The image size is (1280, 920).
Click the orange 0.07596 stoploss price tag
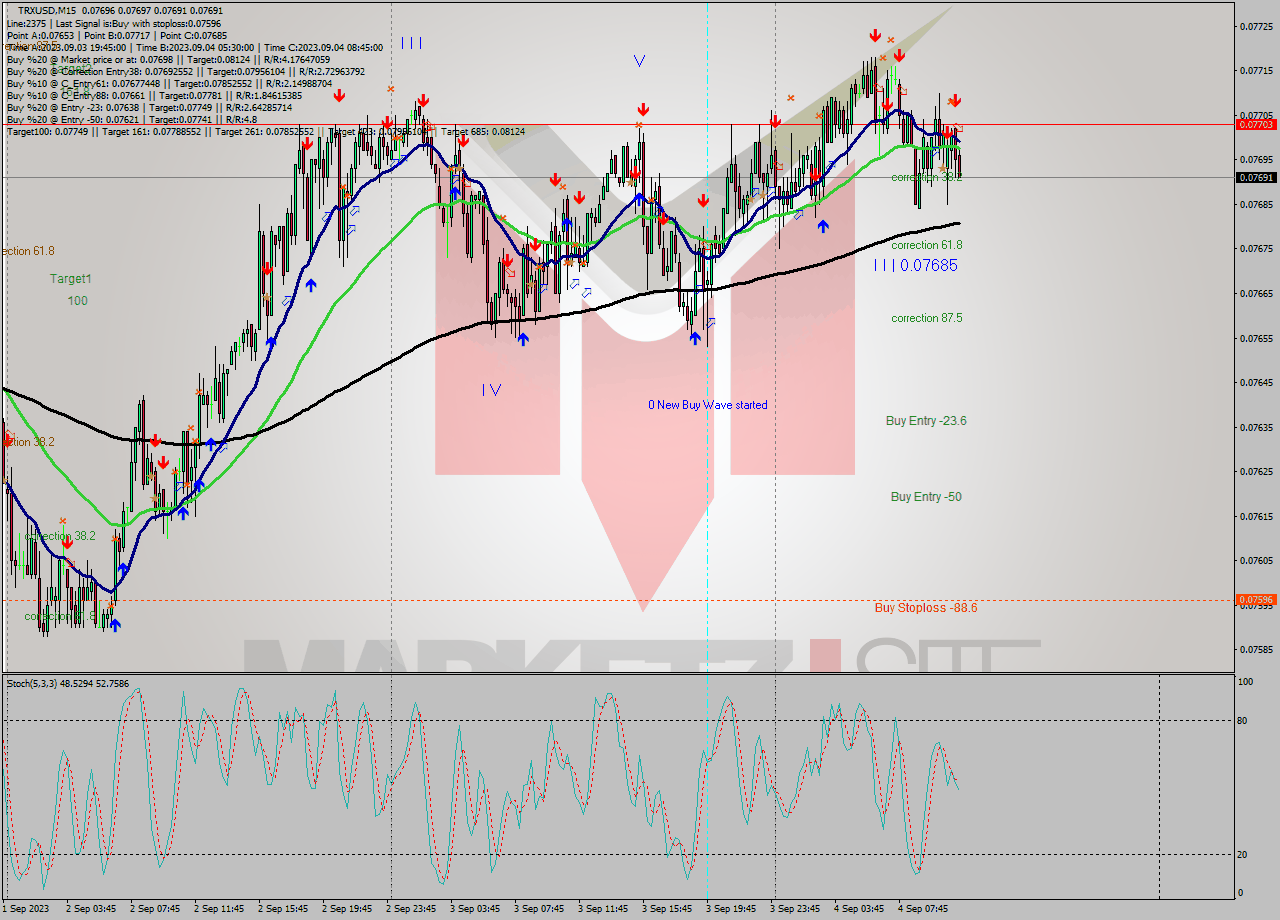(1256, 600)
